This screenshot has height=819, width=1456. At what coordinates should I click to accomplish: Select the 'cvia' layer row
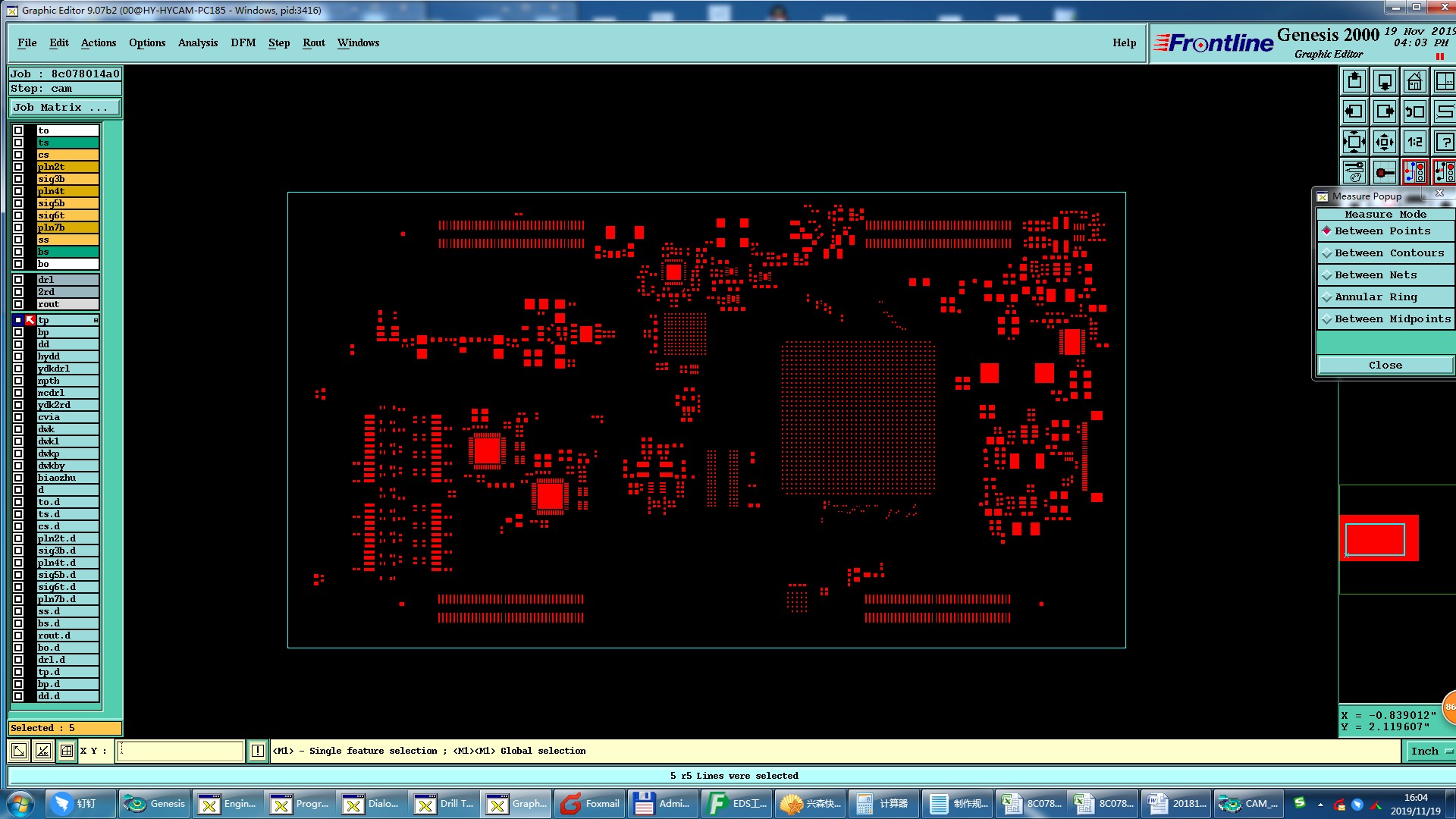tap(68, 417)
